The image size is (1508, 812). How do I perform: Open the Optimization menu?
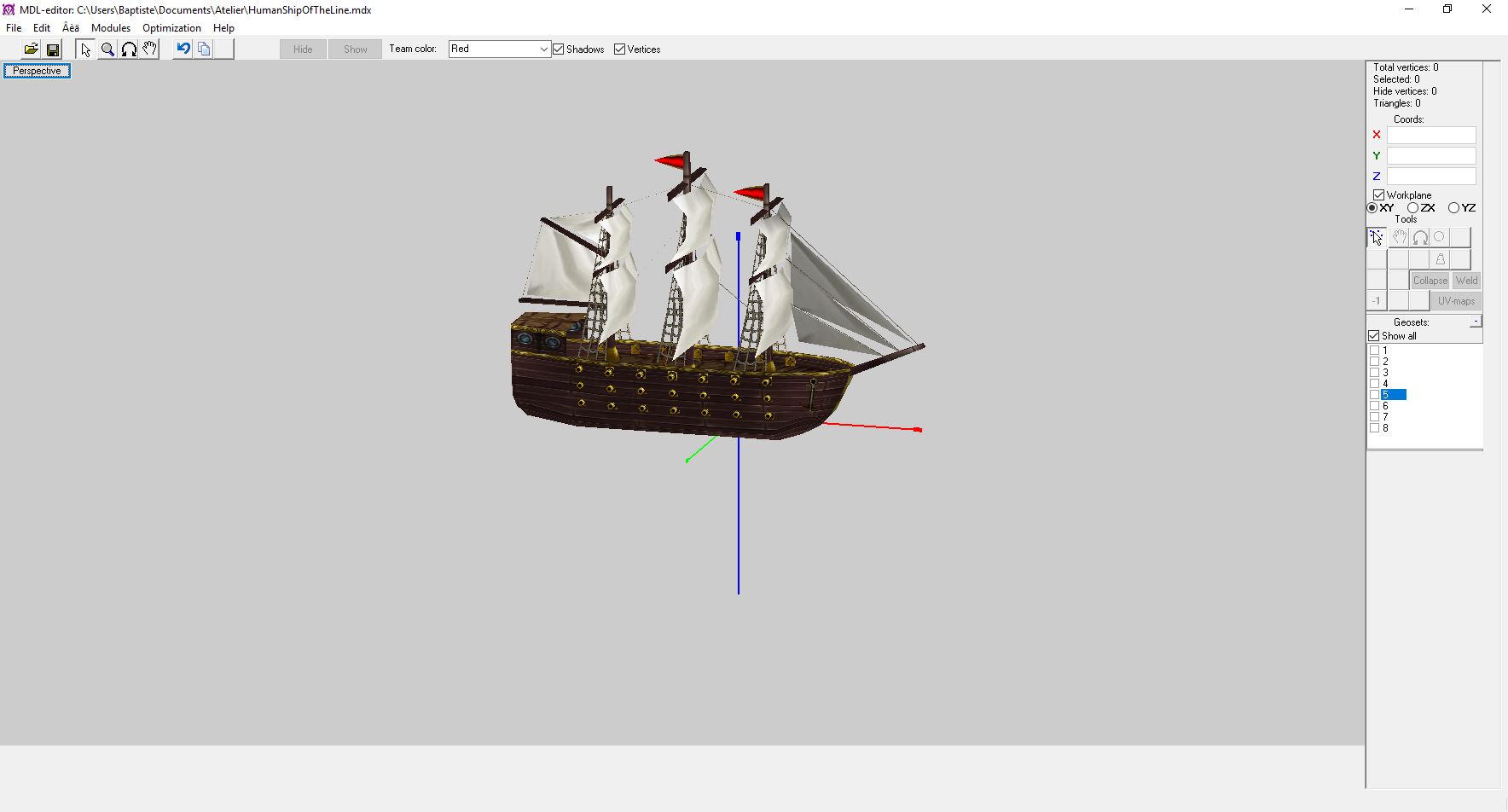coord(171,28)
